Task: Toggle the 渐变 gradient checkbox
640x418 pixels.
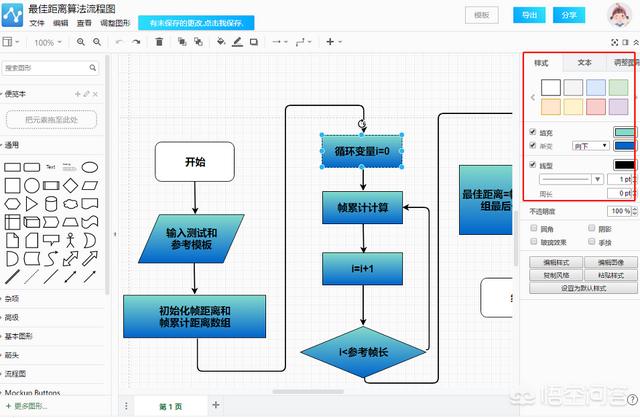Action: click(533, 145)
